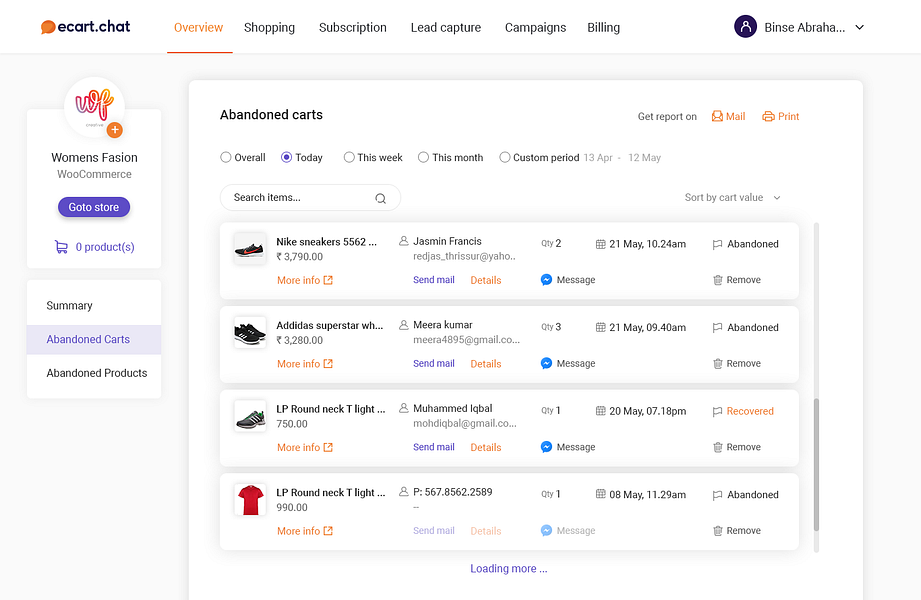Click the Print link text

click(x=788, y=116)
